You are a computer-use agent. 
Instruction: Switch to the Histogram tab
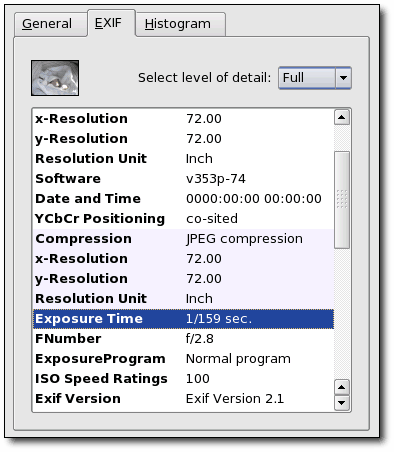180,24
